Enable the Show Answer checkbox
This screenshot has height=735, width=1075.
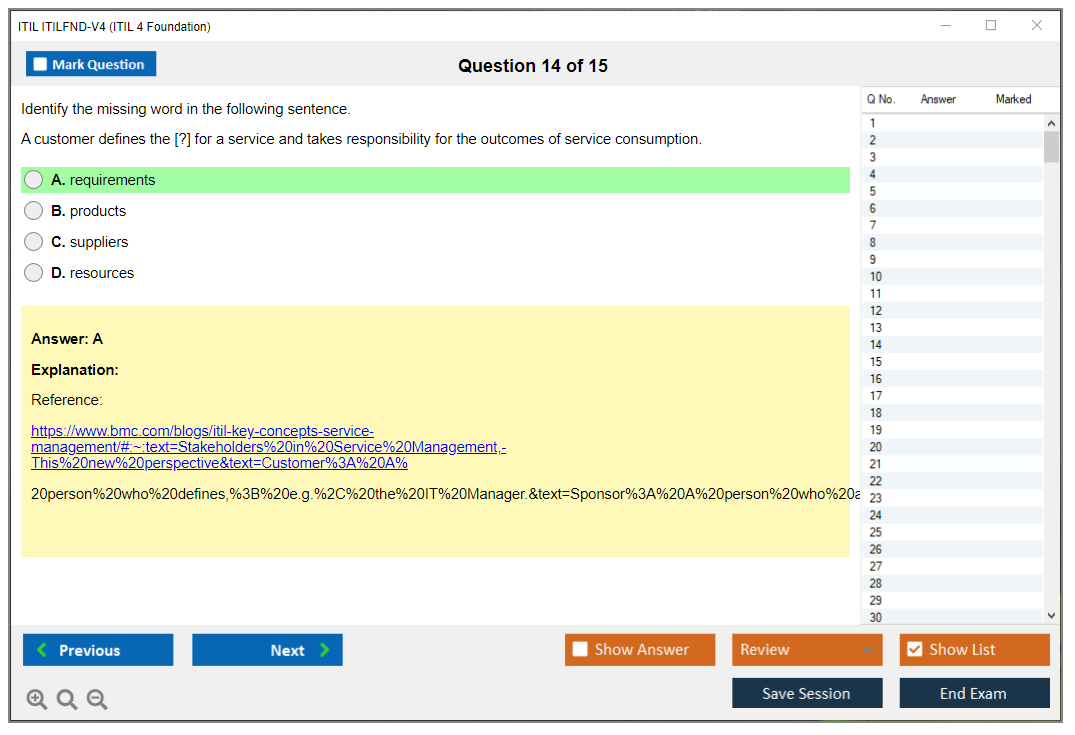point(580,650)
